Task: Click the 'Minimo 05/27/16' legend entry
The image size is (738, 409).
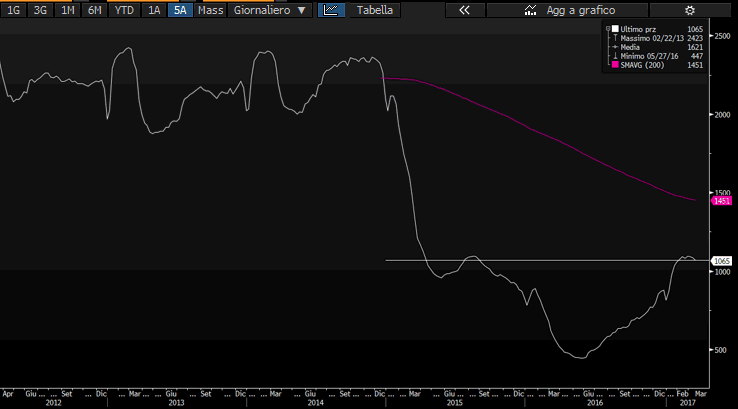Action: (x=650, y=56)
